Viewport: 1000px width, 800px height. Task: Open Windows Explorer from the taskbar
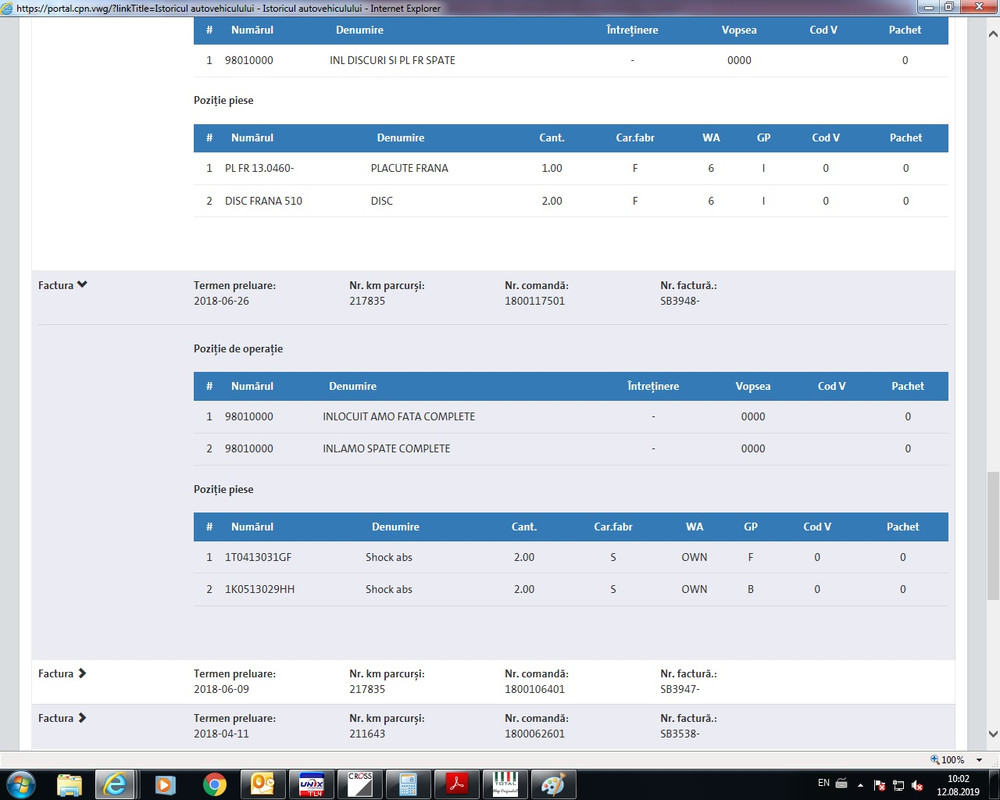click(x=69, y=784)
